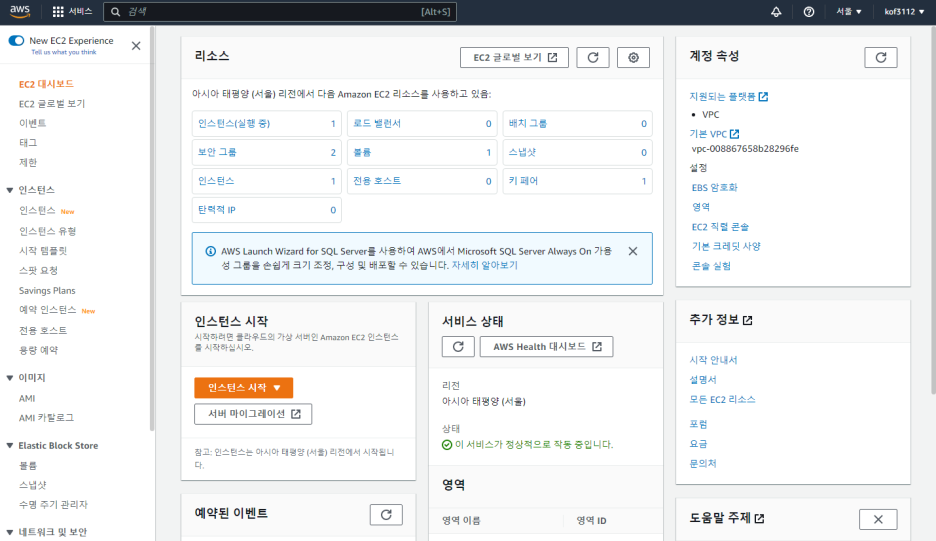
Task: Open the 배치 그룹 resource link
Action: click(528, 124)
